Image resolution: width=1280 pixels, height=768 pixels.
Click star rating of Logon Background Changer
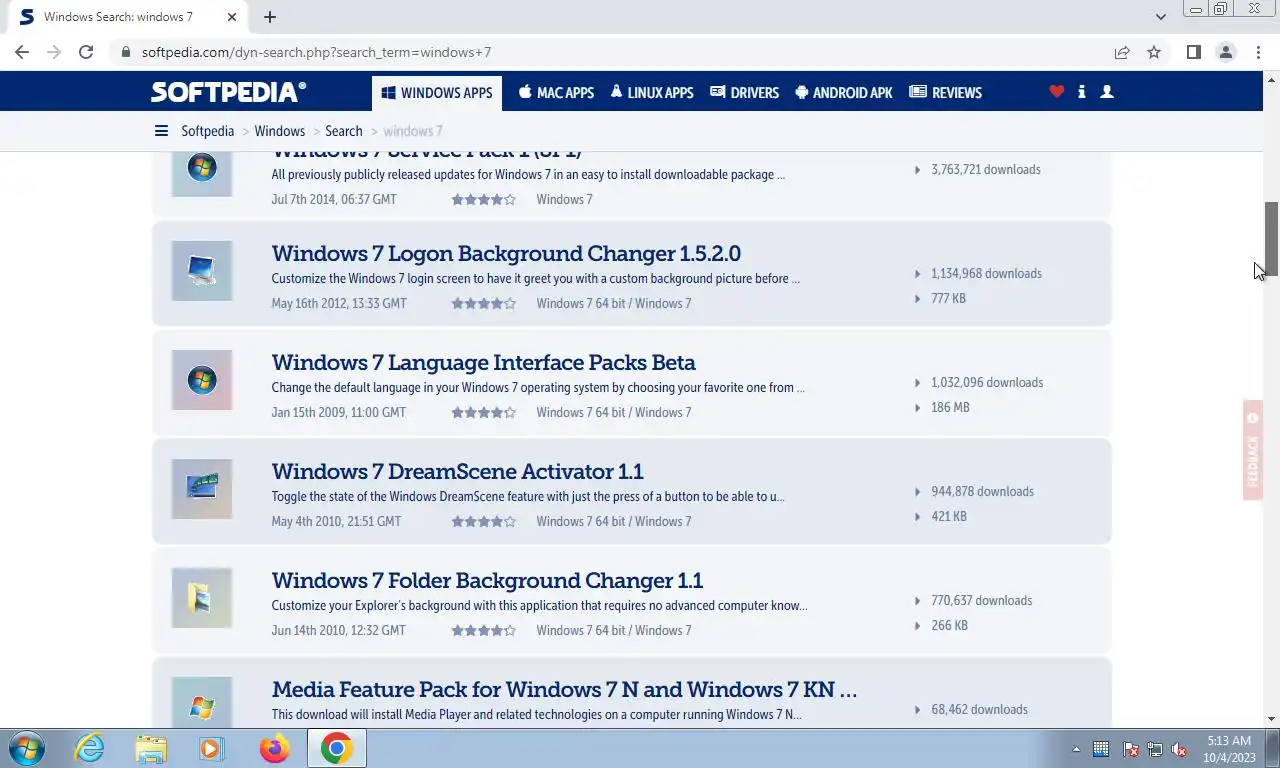(483, 303)
